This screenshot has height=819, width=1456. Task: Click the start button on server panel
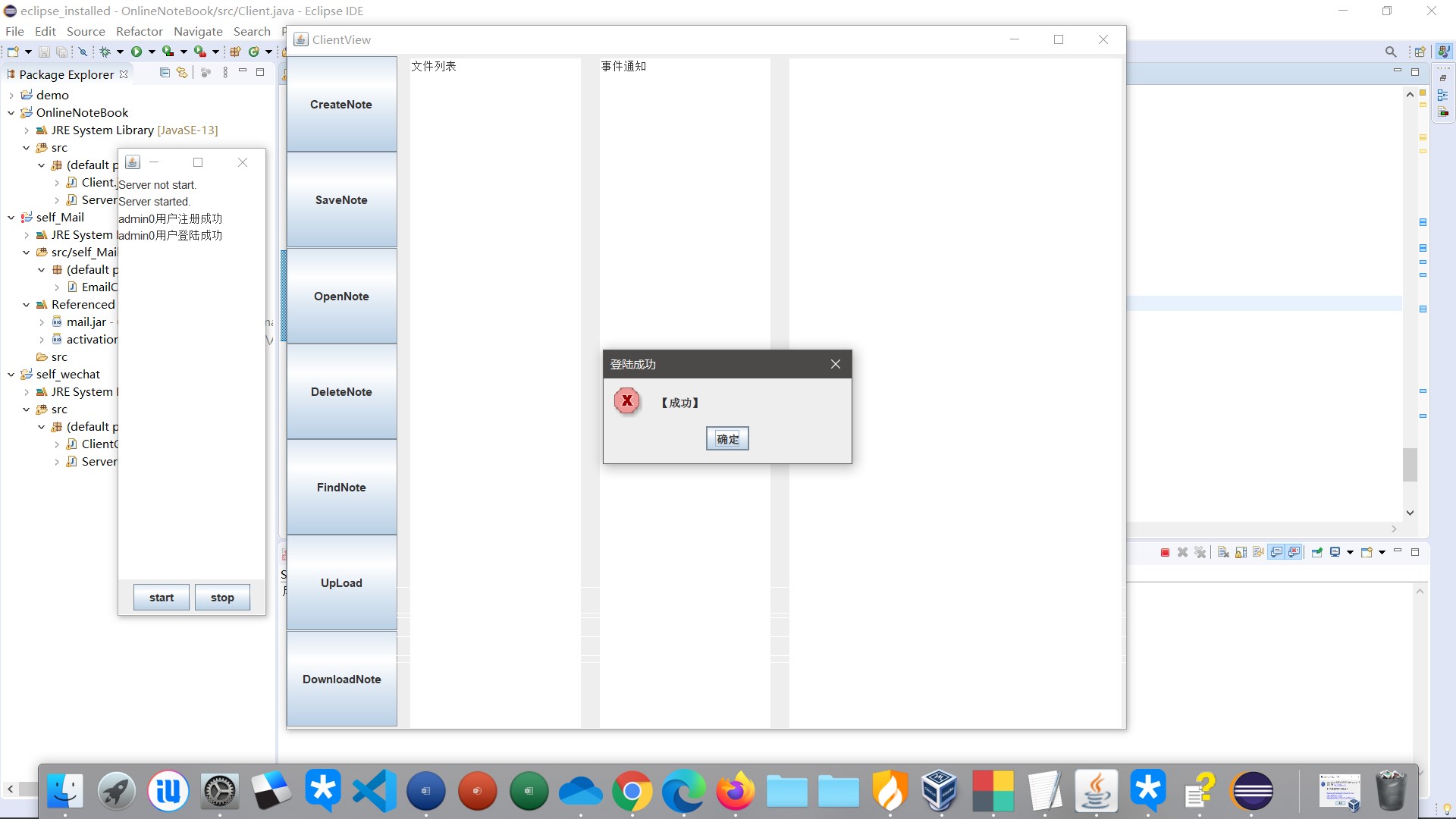[161, 597]
